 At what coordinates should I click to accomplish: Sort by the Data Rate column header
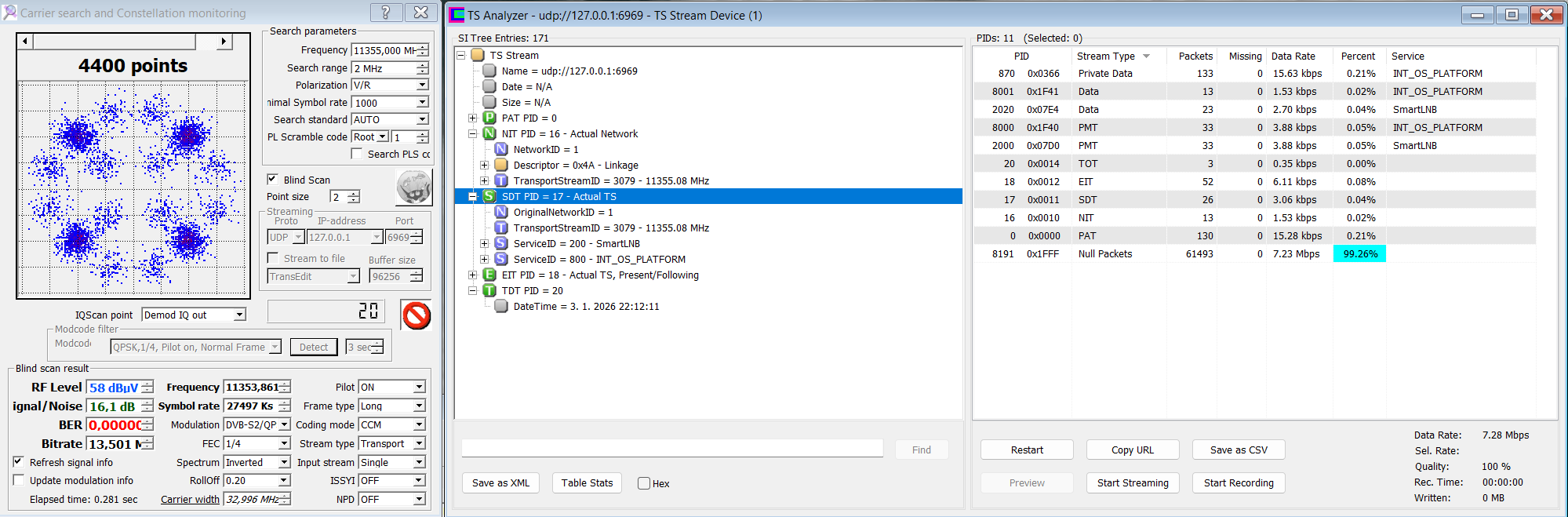1300,56
